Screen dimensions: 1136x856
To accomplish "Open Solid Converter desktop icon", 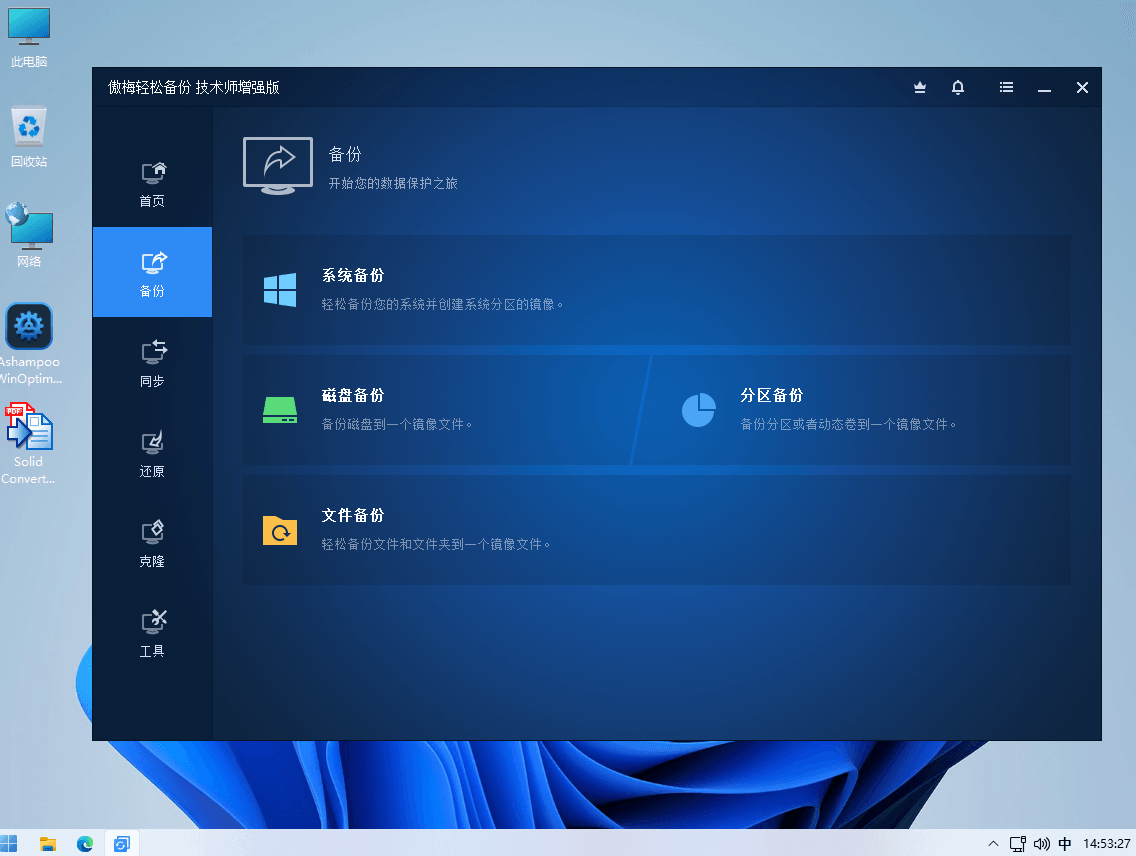I will pos(29,444).
